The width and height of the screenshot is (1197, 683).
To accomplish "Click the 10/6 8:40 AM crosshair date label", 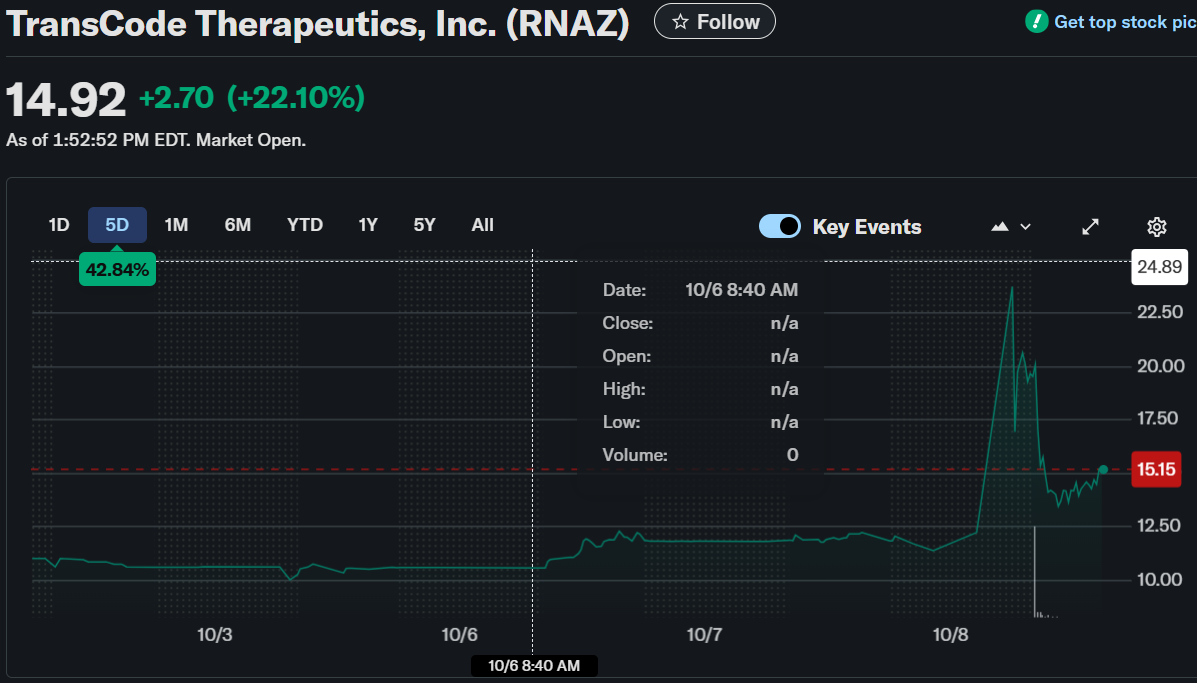I will pyautogui.click(x=533, y=666).
